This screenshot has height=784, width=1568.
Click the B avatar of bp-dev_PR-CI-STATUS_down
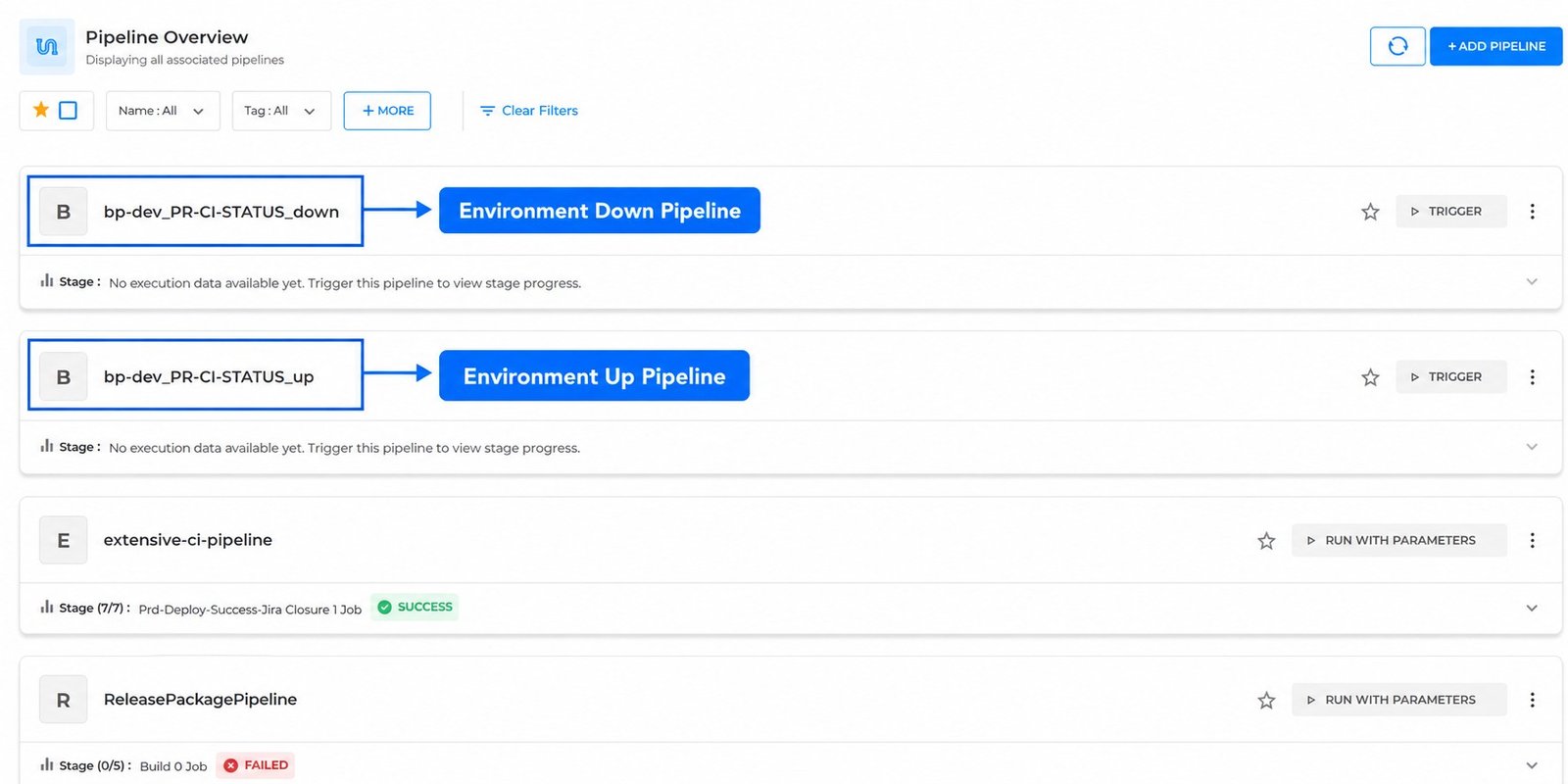(64, 212)
